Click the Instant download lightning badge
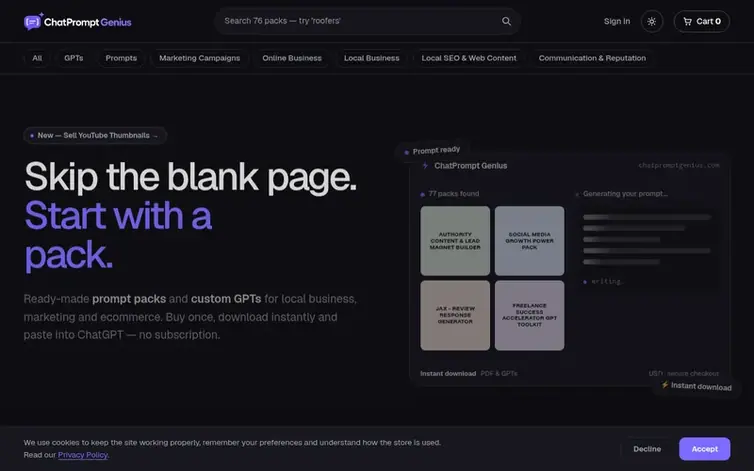The height and width of the screenshot is (471, 754). 696,386
